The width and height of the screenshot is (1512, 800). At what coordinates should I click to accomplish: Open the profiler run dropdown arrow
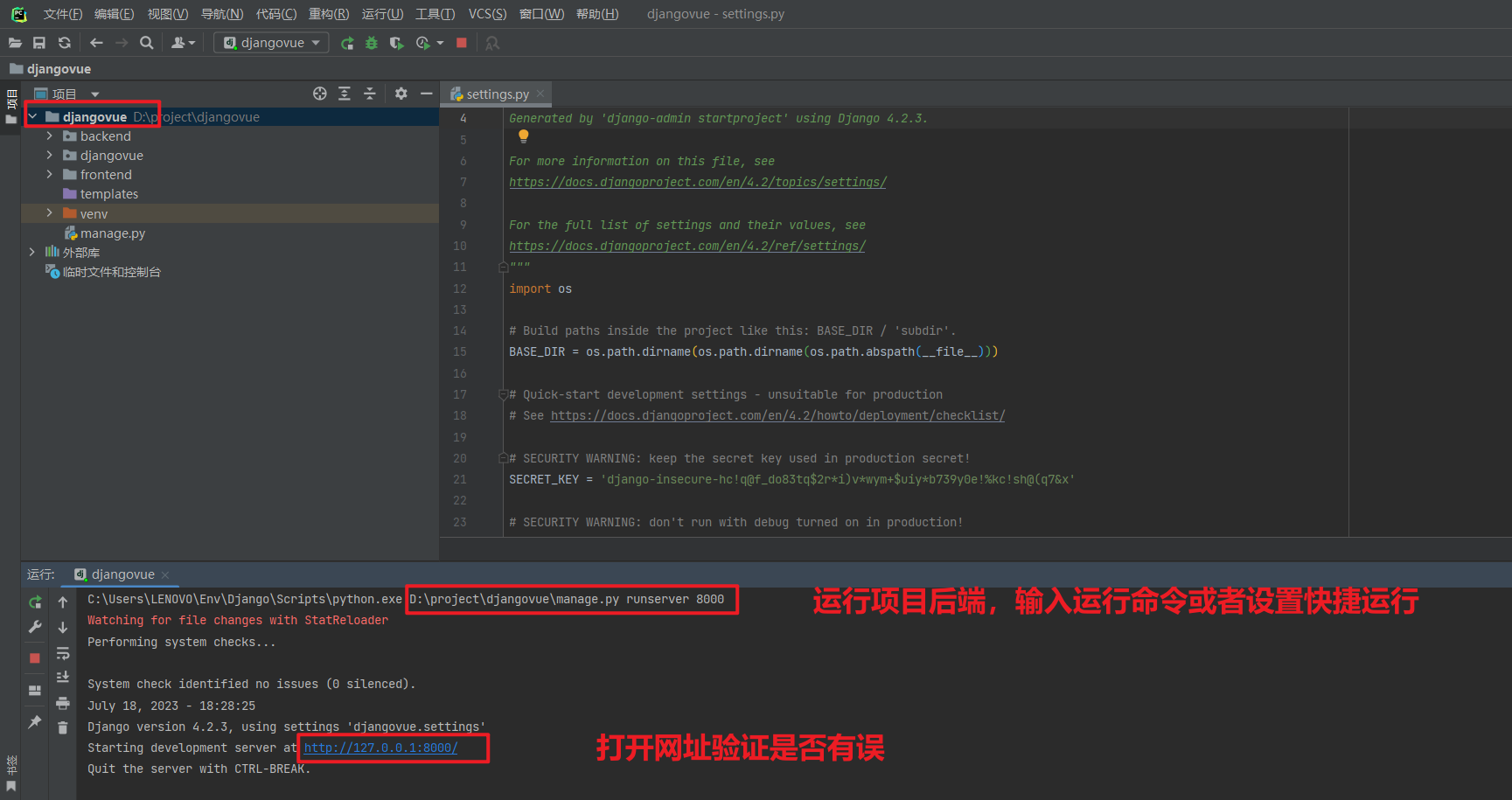440,43
